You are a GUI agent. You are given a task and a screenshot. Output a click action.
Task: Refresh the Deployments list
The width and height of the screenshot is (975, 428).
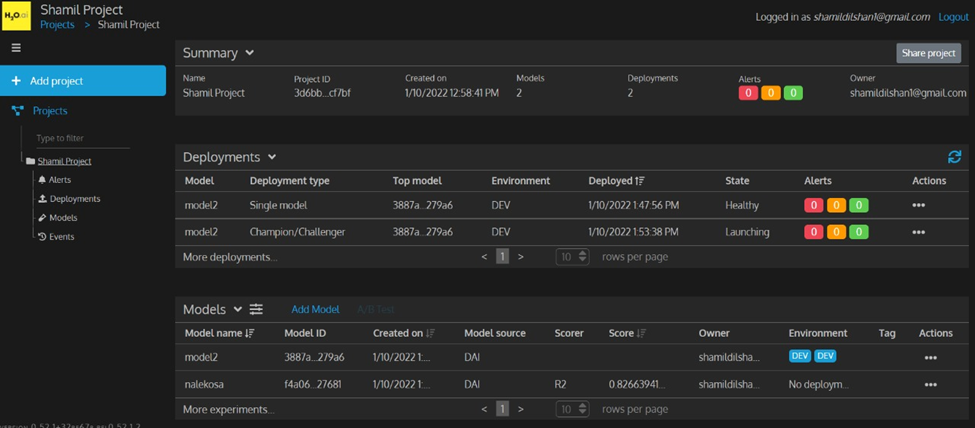pyautogui.click(x=954, y=157)
